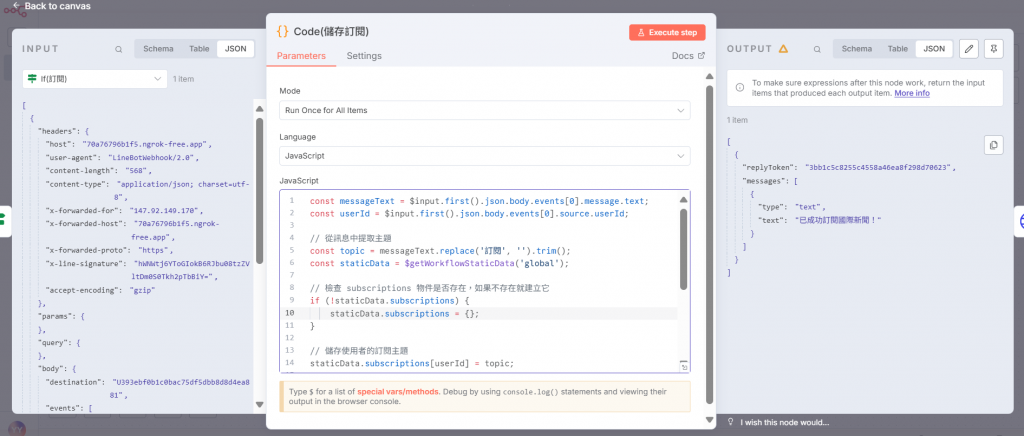
Task: Click the copy output JSON icon
Action: pos(993,145)
